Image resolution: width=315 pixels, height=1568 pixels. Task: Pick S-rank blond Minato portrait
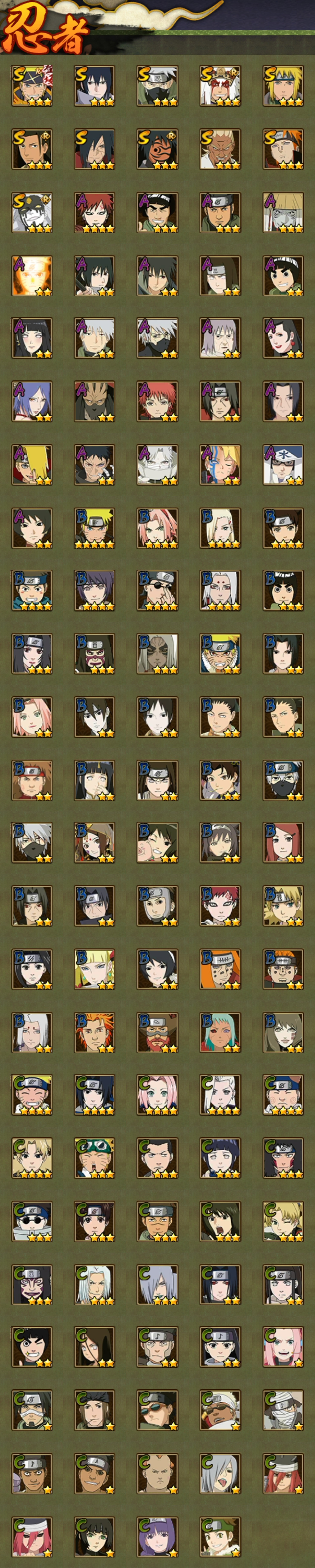tap(283, 86)
